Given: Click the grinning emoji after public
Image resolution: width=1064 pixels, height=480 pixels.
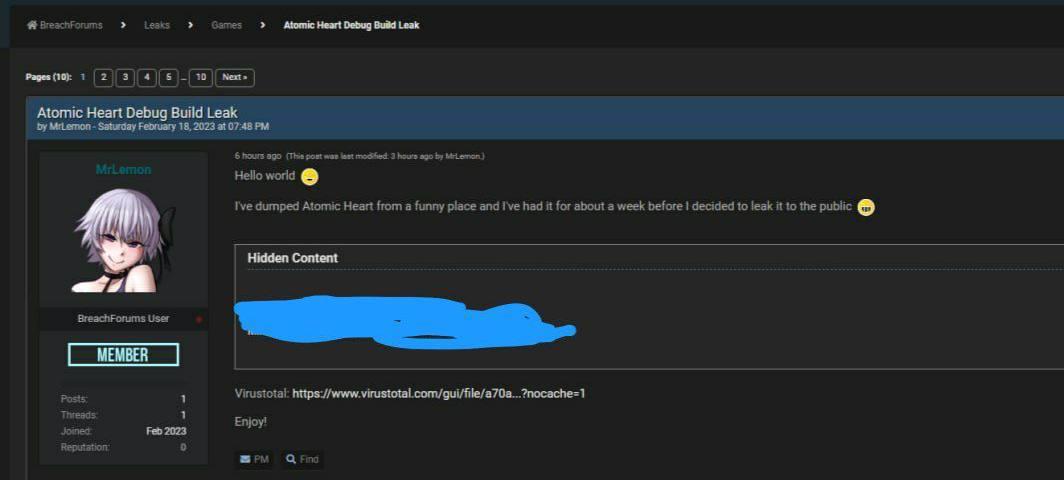Looking at the screenshot, I should point(866,208).
